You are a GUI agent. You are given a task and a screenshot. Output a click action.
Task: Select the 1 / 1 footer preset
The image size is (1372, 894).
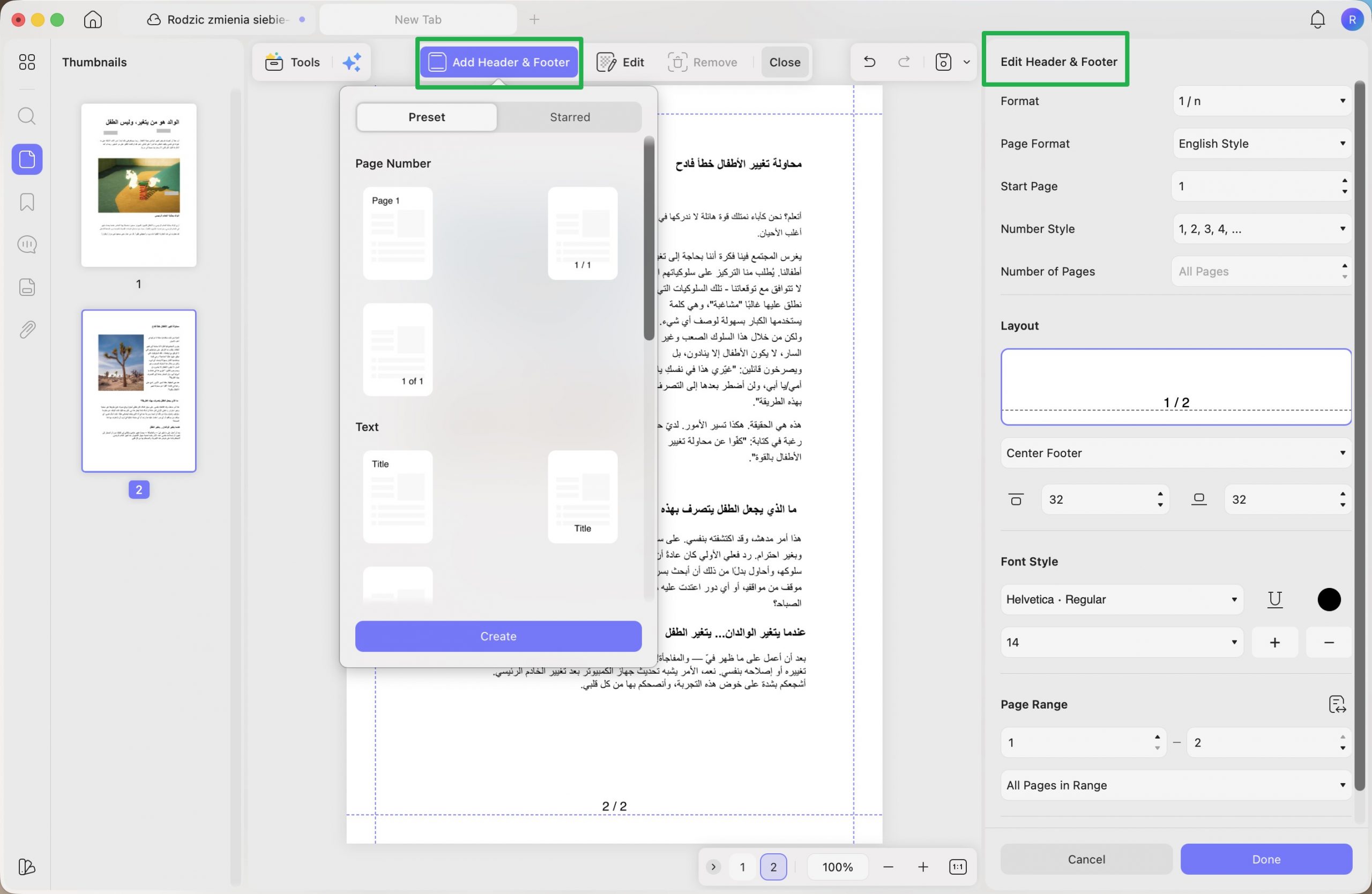582,234
